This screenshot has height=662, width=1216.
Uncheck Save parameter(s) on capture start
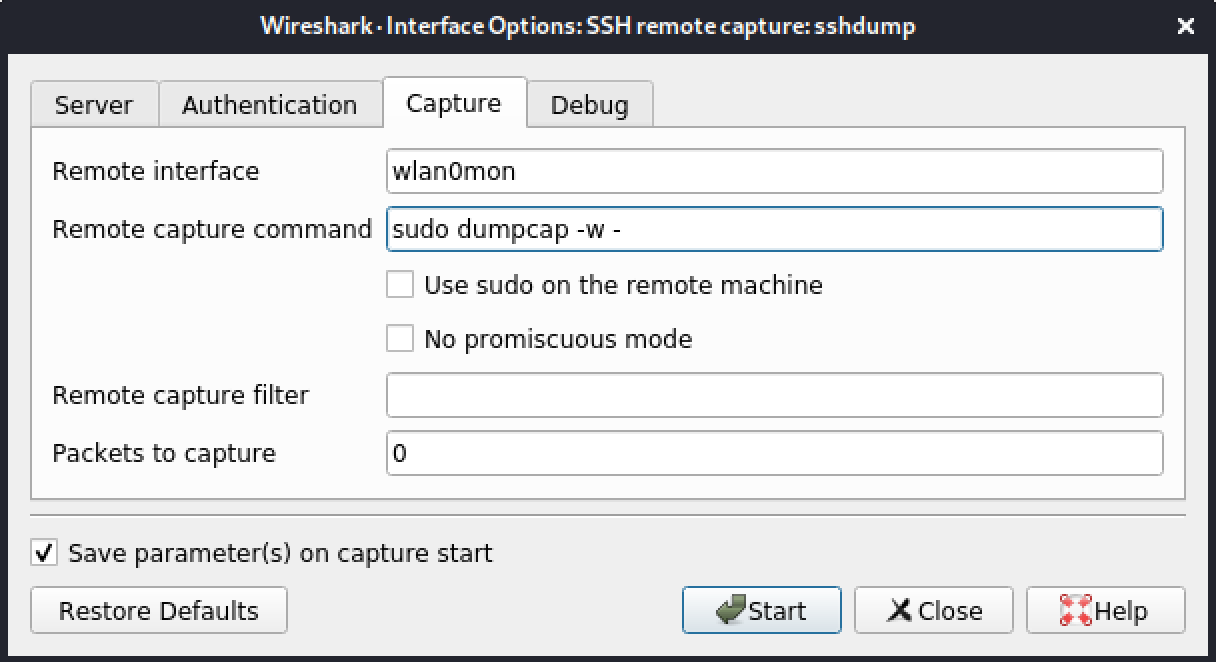pyautogui.click(x=44, y=553)
